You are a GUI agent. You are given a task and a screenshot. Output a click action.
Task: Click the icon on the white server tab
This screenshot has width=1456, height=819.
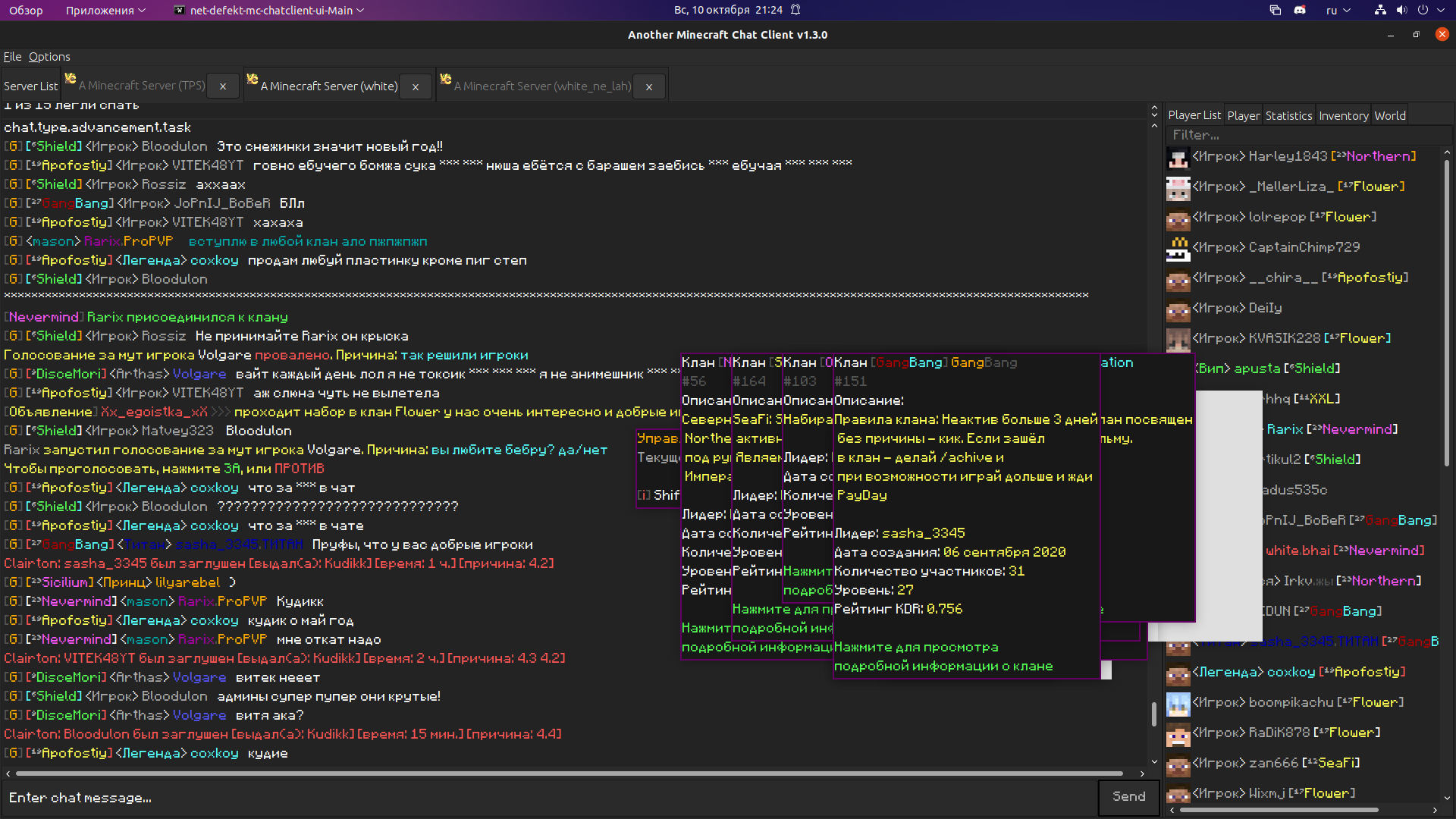(x=253, y=79)
